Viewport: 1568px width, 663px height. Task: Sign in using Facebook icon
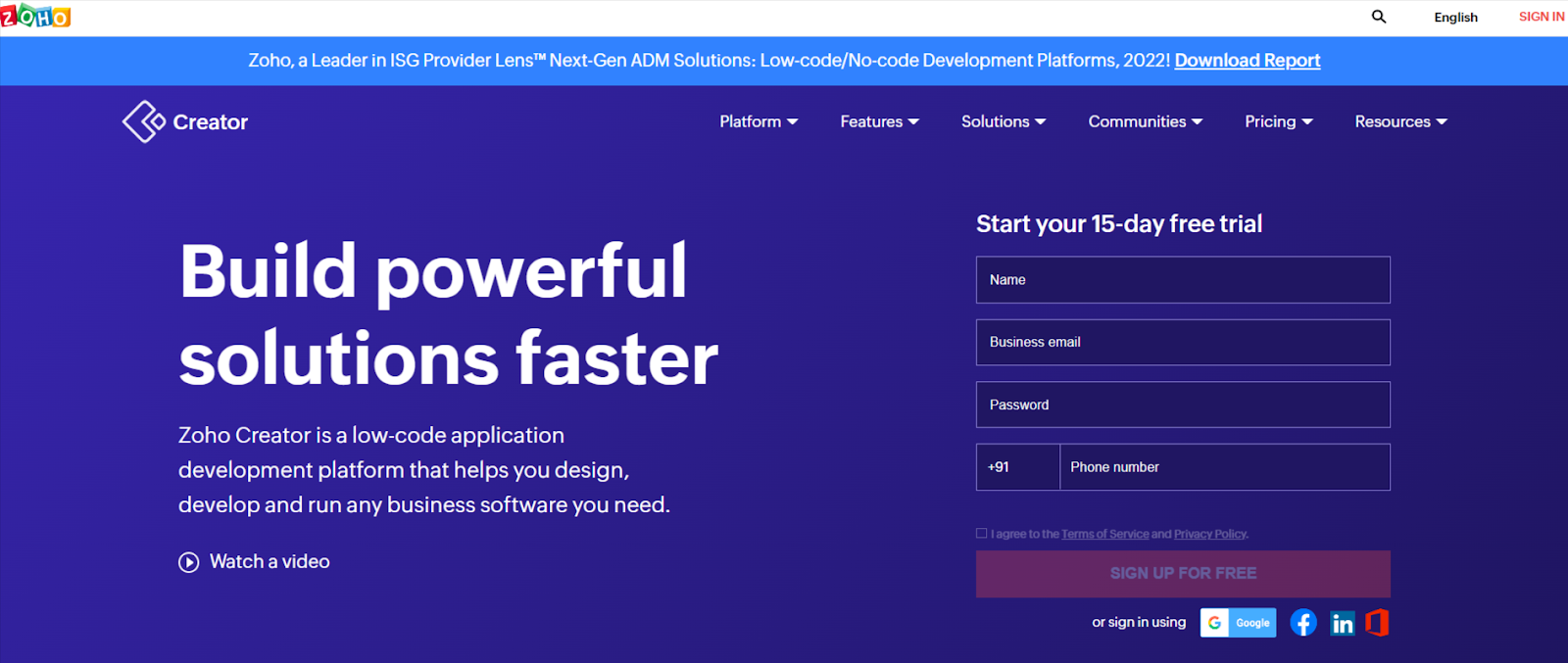(1303, 623)
